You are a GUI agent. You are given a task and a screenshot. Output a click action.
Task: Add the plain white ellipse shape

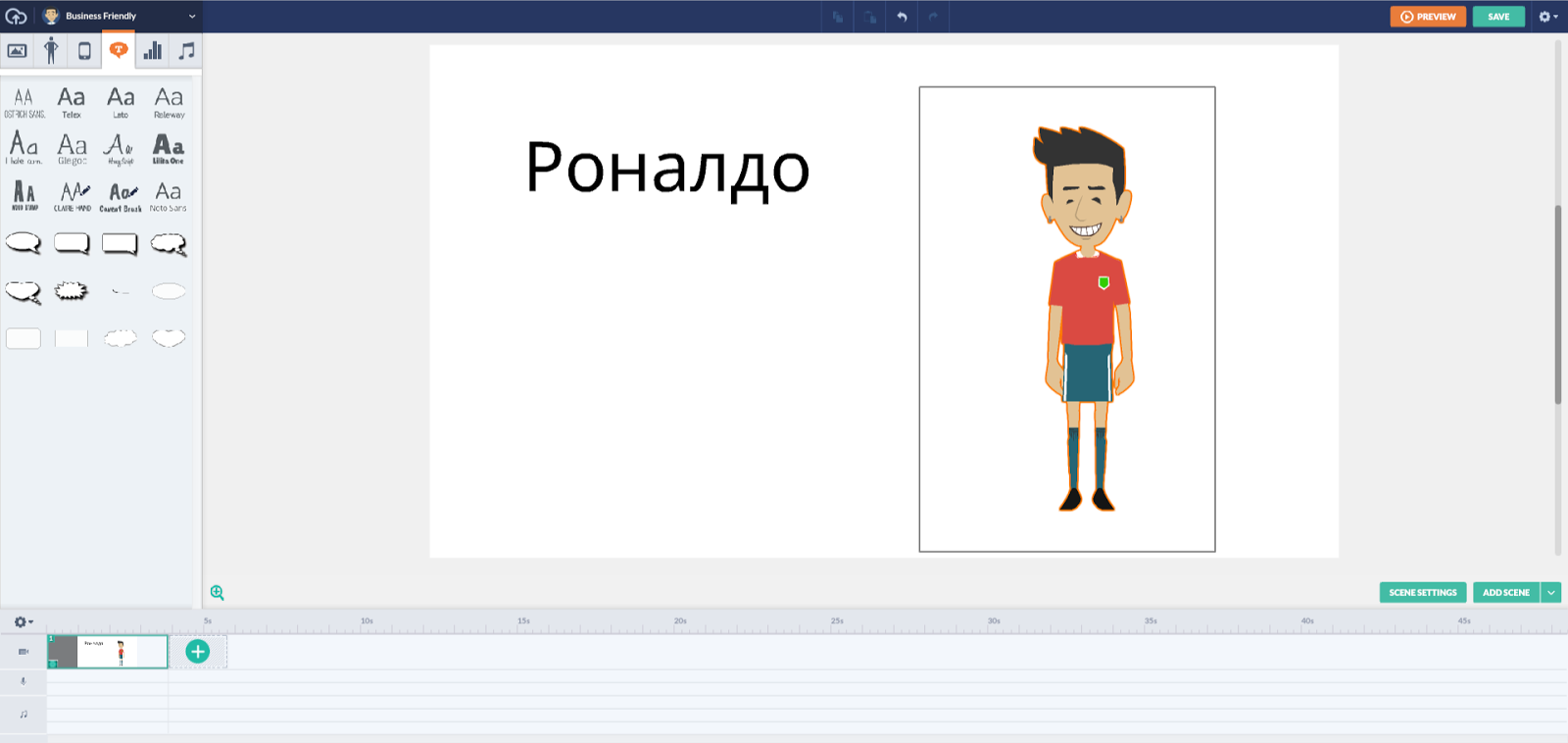[x=169, y=291]
